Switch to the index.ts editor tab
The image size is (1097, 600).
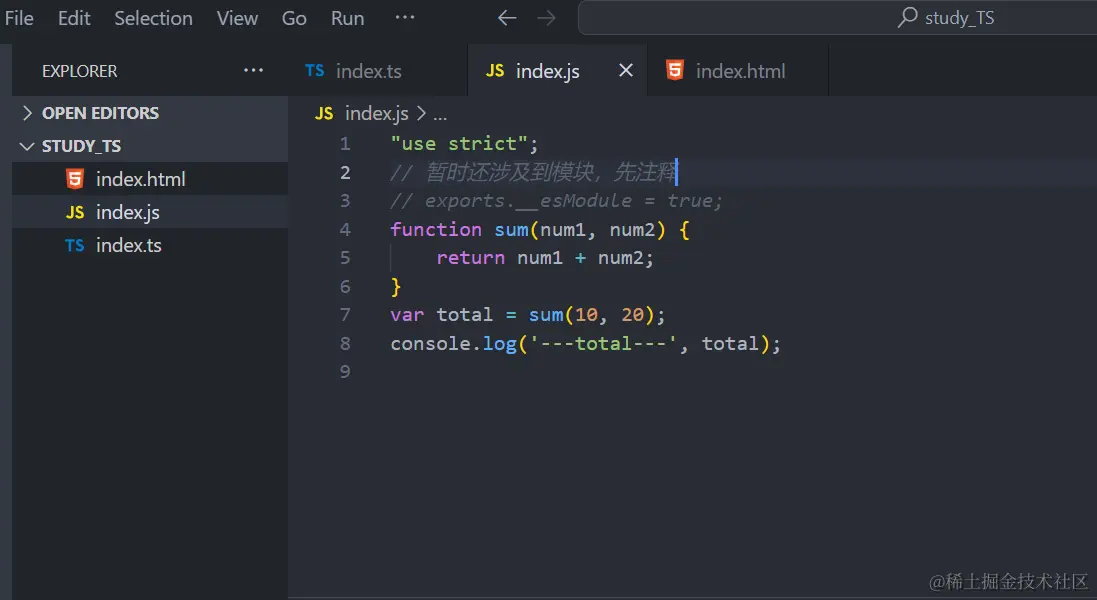[x=378, y=71]
